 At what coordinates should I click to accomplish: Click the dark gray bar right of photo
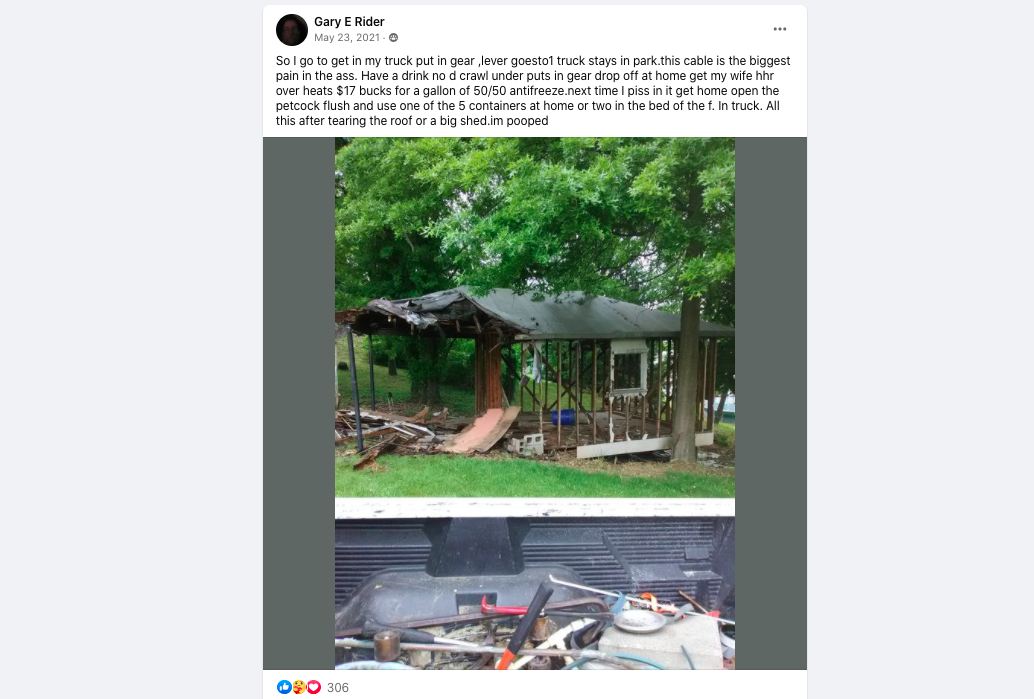(771, 403)
